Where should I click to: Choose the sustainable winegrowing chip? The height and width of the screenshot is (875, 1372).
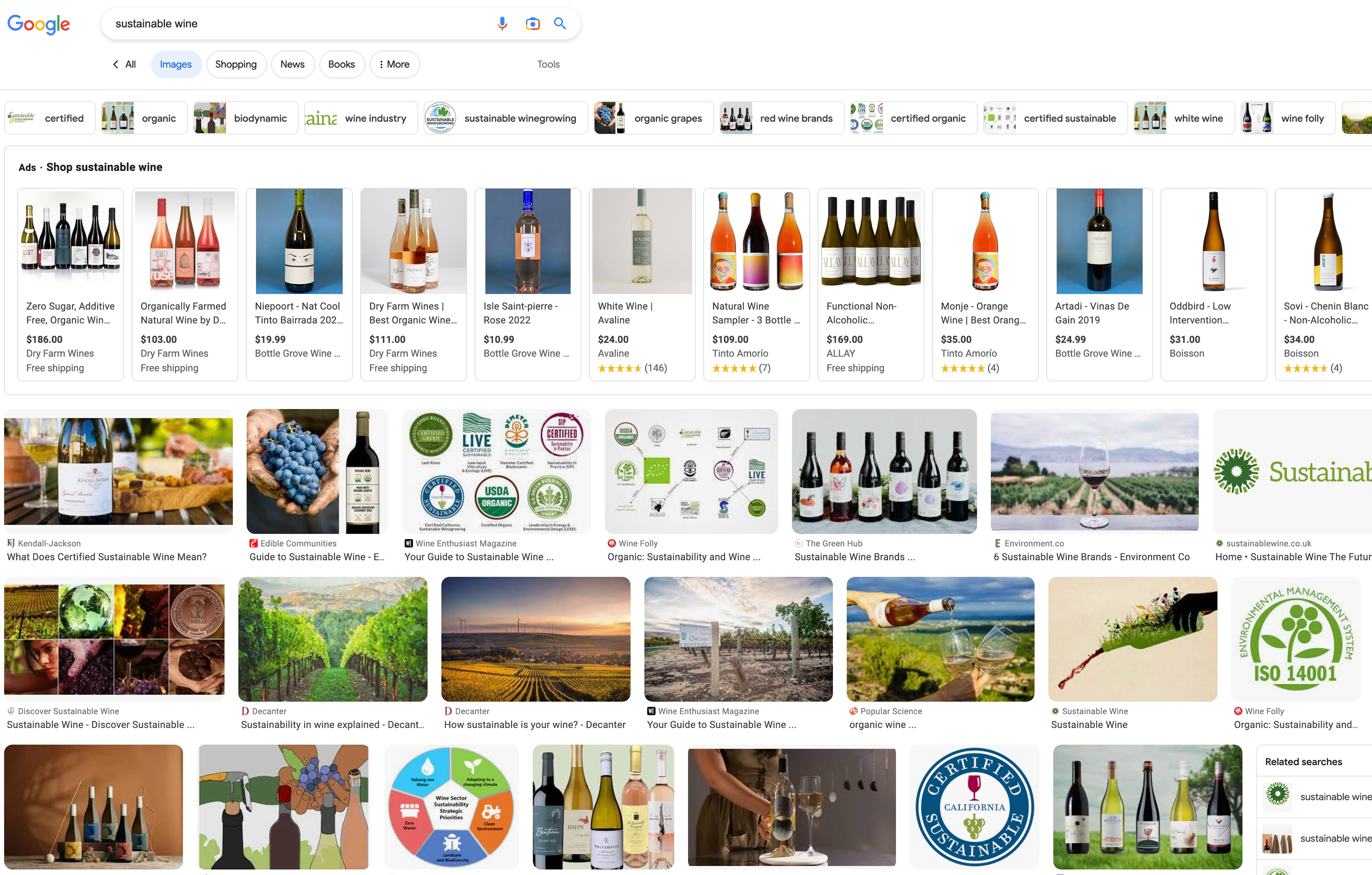click(x=506, y=118)
